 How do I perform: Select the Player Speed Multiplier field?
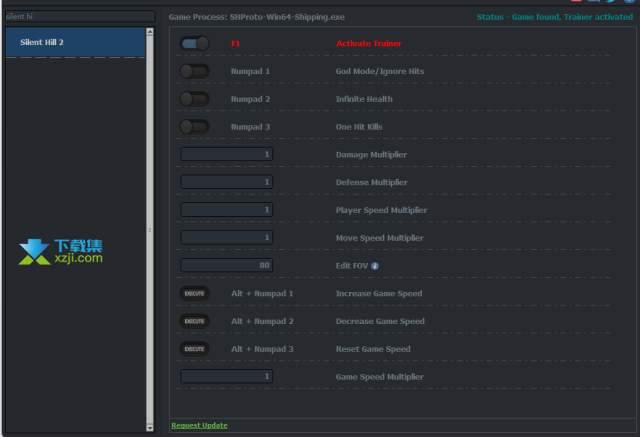point(227,210)
